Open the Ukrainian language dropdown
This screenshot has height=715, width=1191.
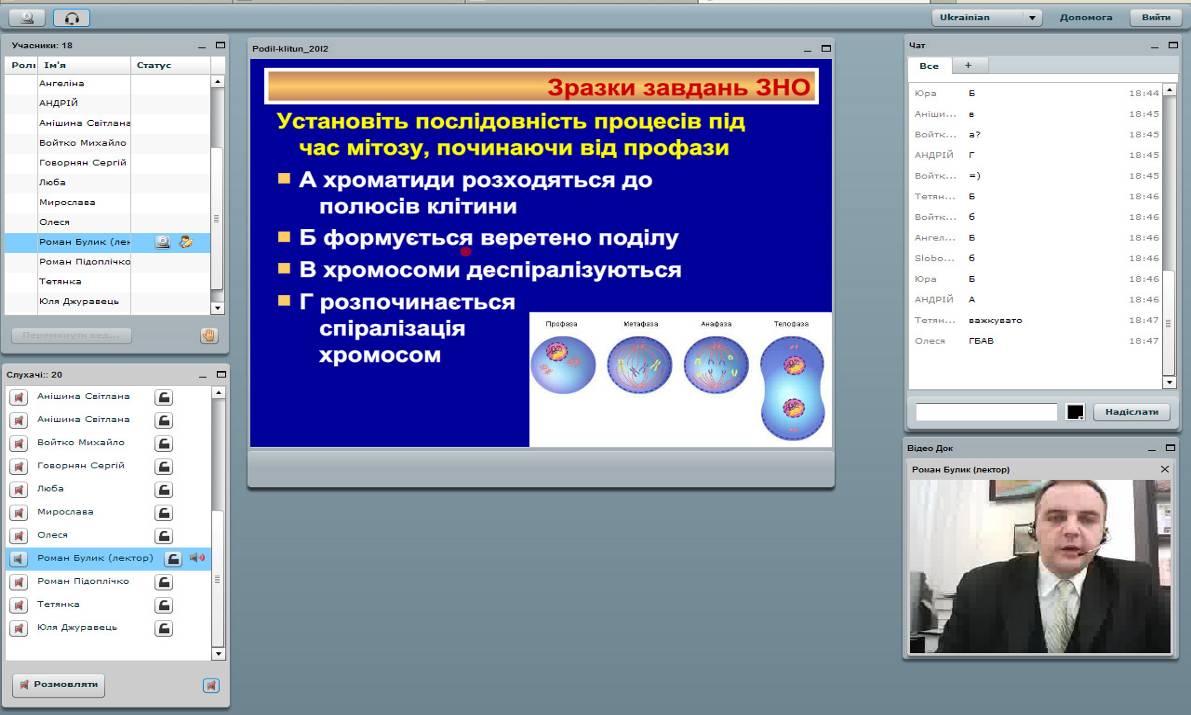(x=986, y=18)
